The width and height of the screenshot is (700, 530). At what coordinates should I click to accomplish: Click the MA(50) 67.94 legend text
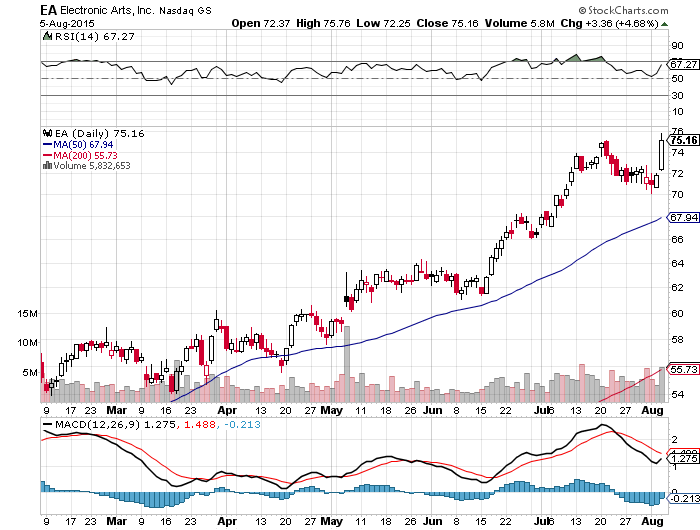coord(83,145)
